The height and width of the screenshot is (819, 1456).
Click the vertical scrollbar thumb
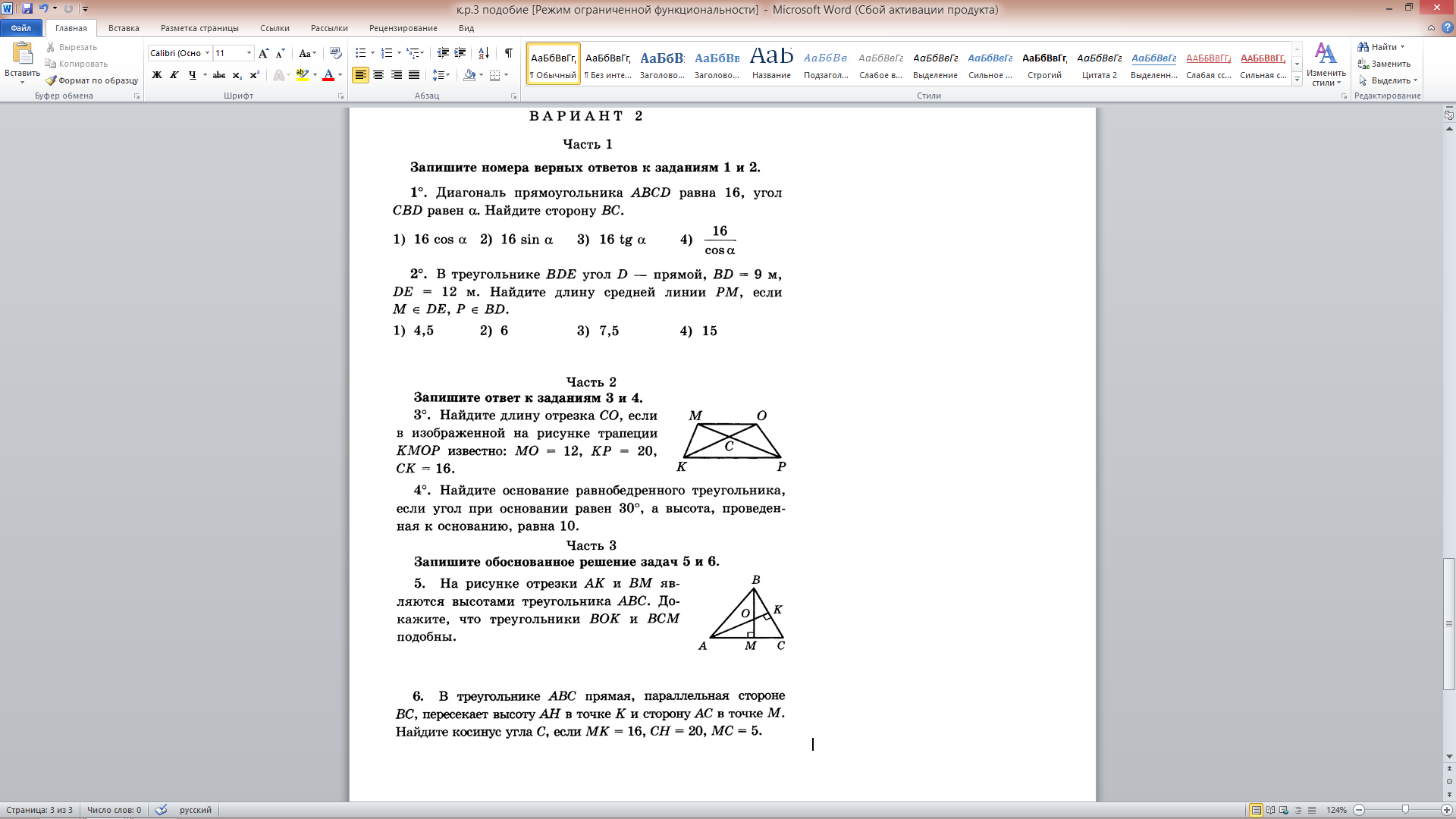point(1449,623)
